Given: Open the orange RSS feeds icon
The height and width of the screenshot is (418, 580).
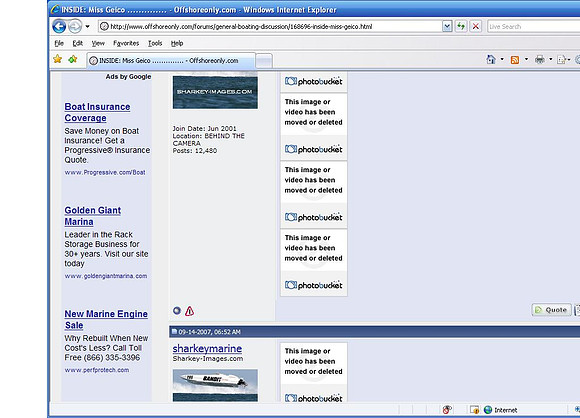Looking at the screenshot, I should 515,60.
